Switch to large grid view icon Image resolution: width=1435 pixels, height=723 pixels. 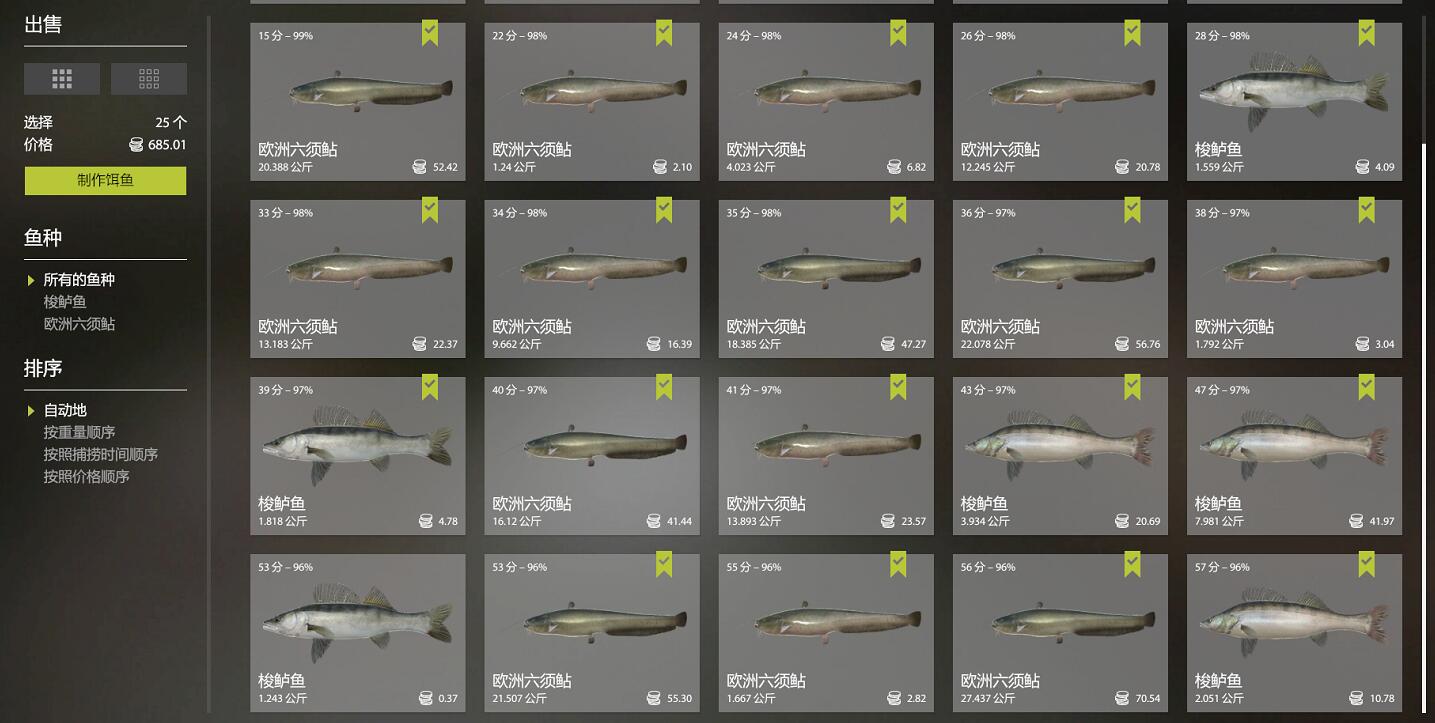coord(62,79)
